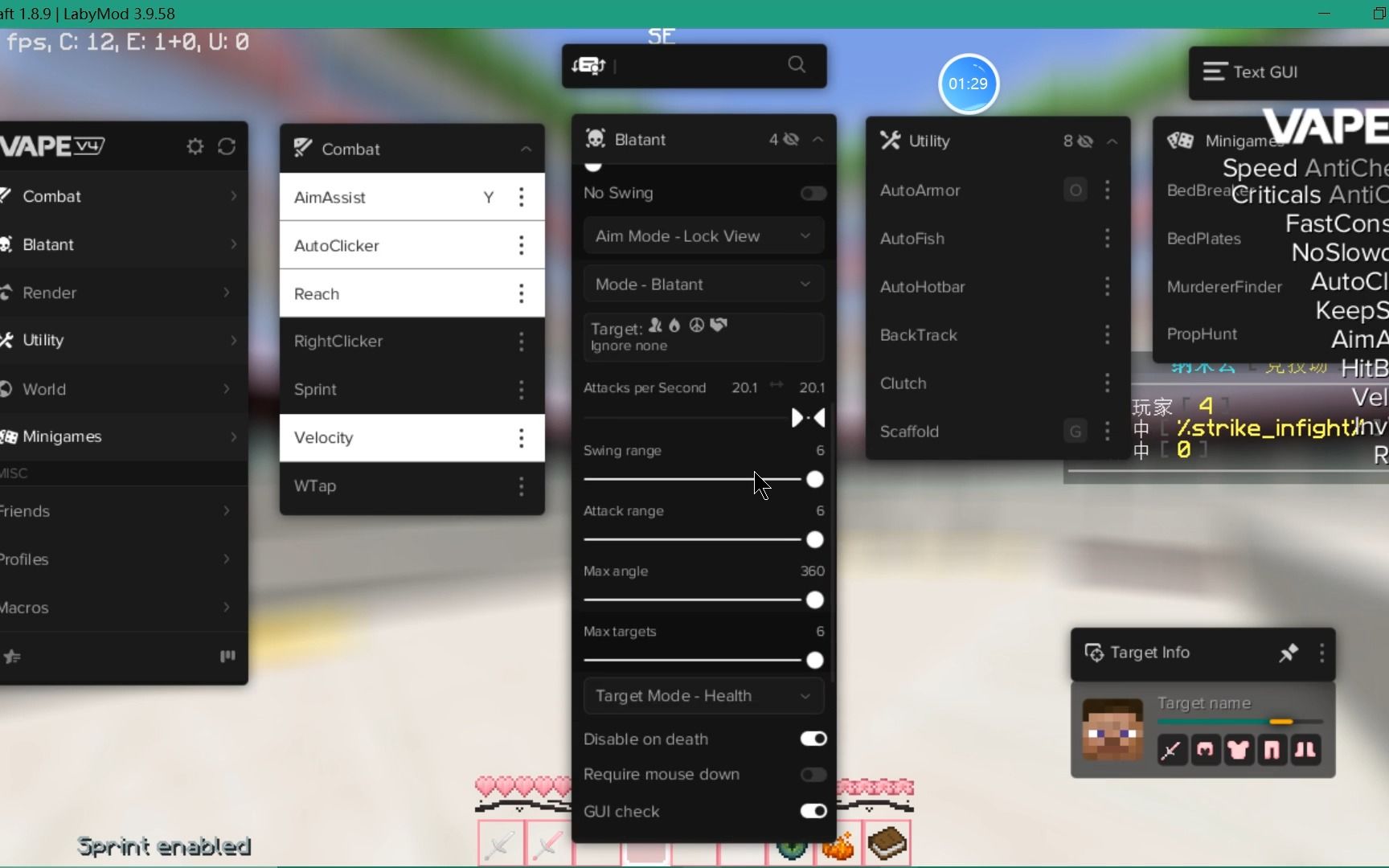Image resolution: width=1389 pixels, height=868 pixels.
Task: Toggle No Swing switch
Action: pyautogui.click(x=813, y=193)
